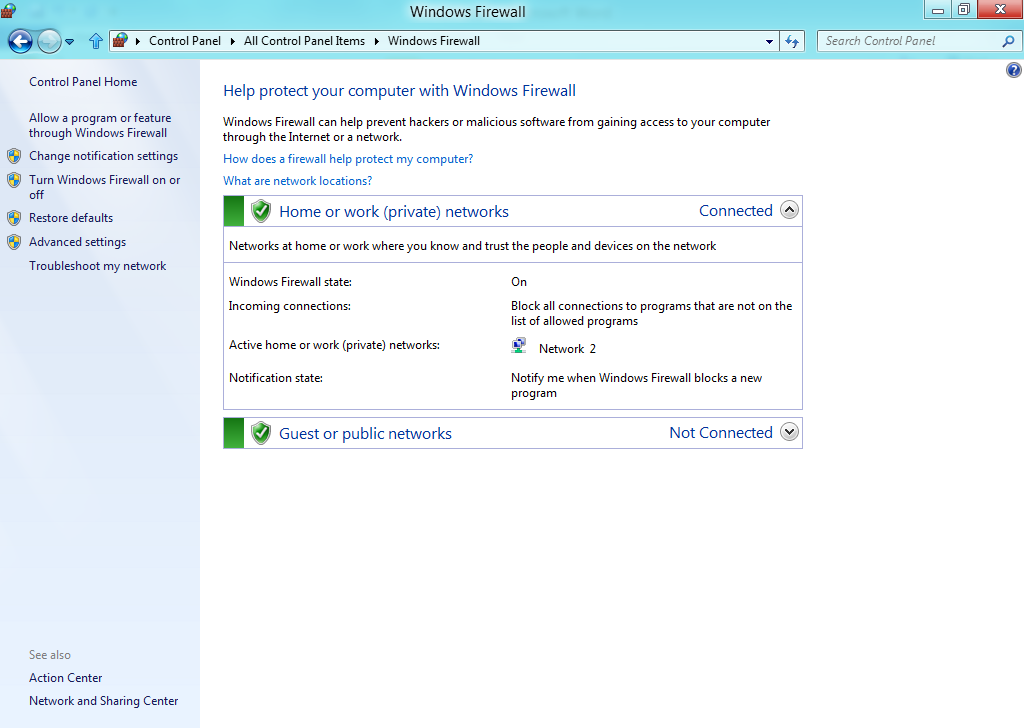Click Guest or public networks heading
Image resolution: width=1024 pixels, height=728 pixels.
click(x=365, y=434)
